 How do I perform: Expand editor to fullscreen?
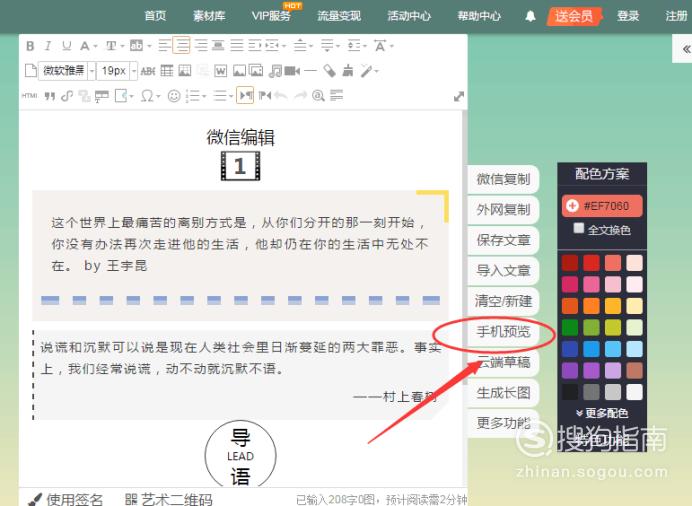point(459,97)
